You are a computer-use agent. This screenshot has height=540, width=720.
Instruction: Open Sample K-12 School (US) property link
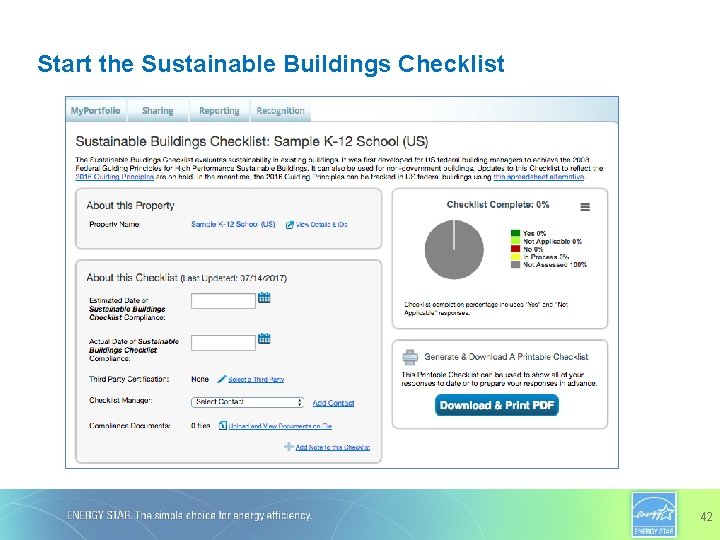tap(233, 224)
